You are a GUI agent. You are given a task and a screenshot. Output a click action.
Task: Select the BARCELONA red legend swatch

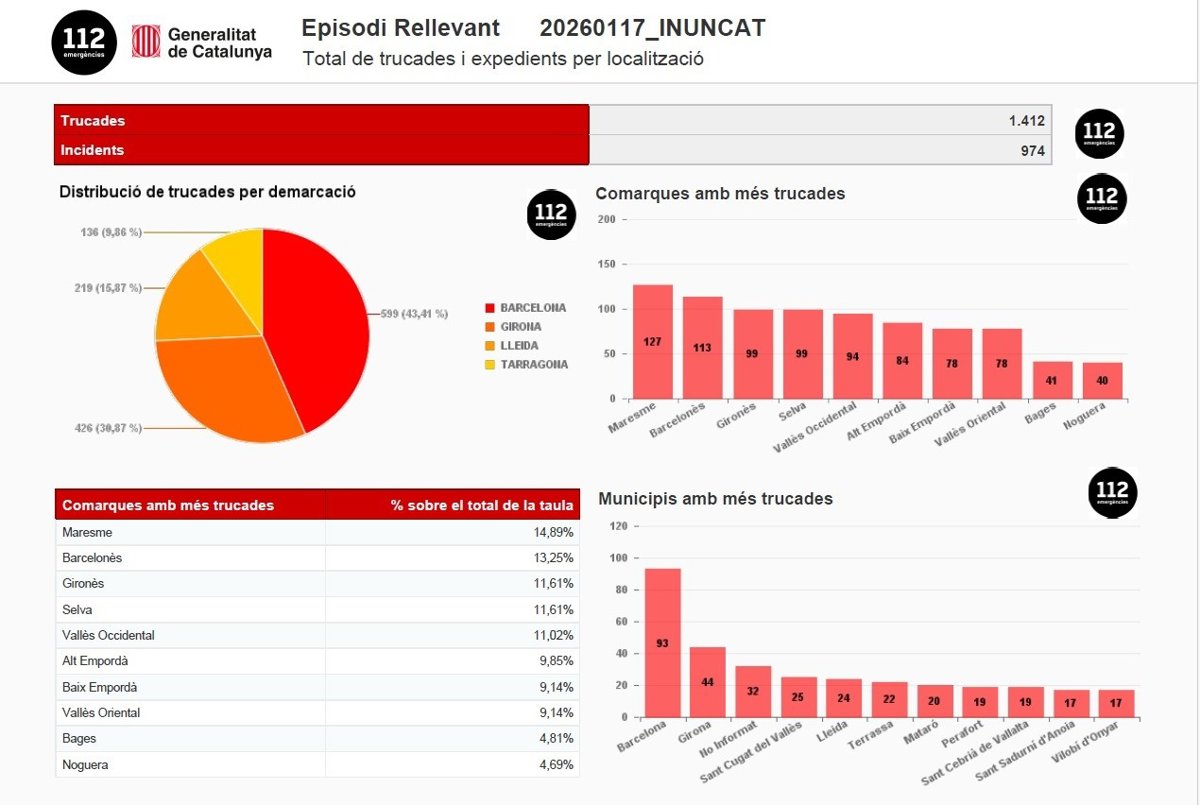point(489,308)
